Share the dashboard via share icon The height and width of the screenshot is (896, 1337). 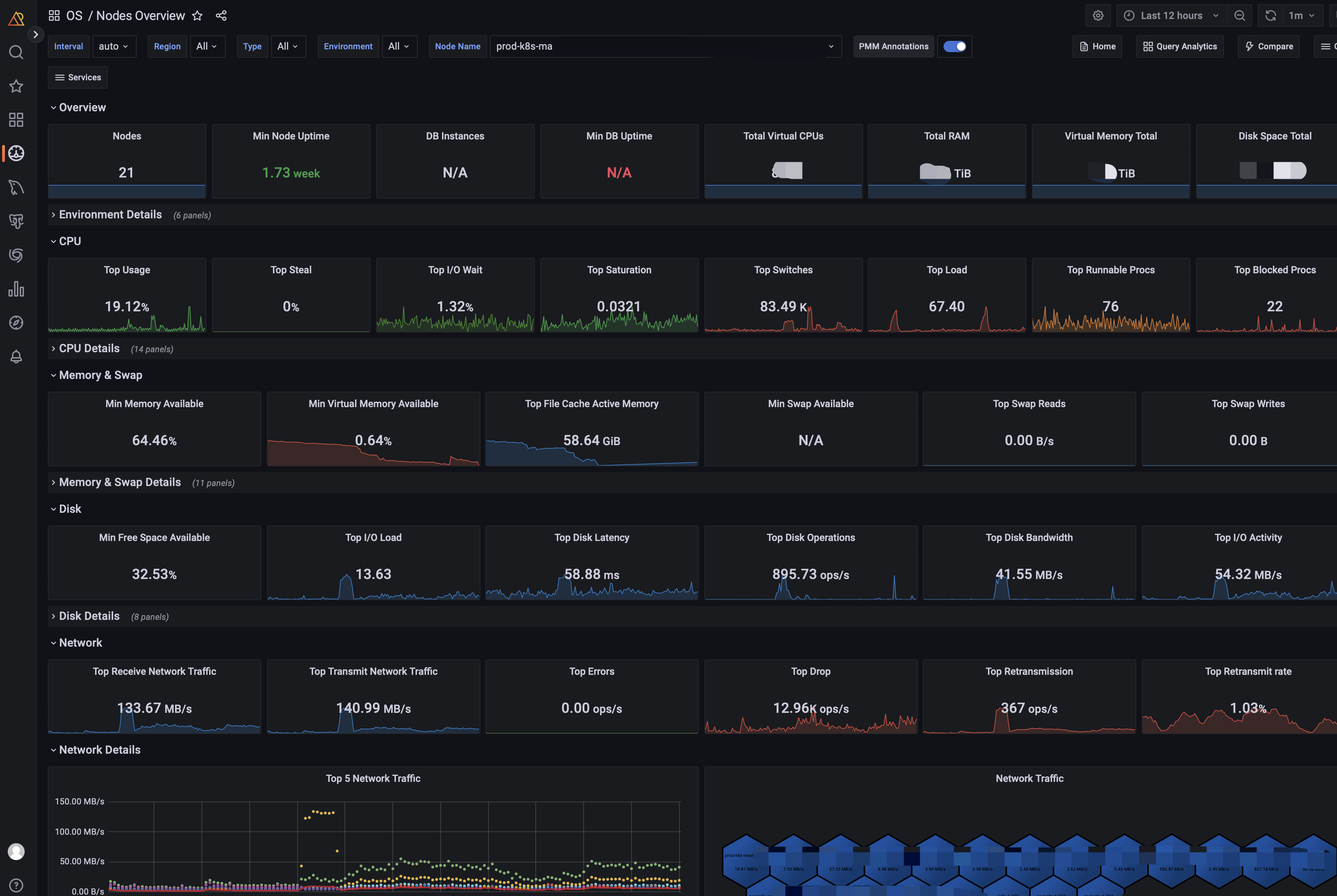(x=221, y=16)
